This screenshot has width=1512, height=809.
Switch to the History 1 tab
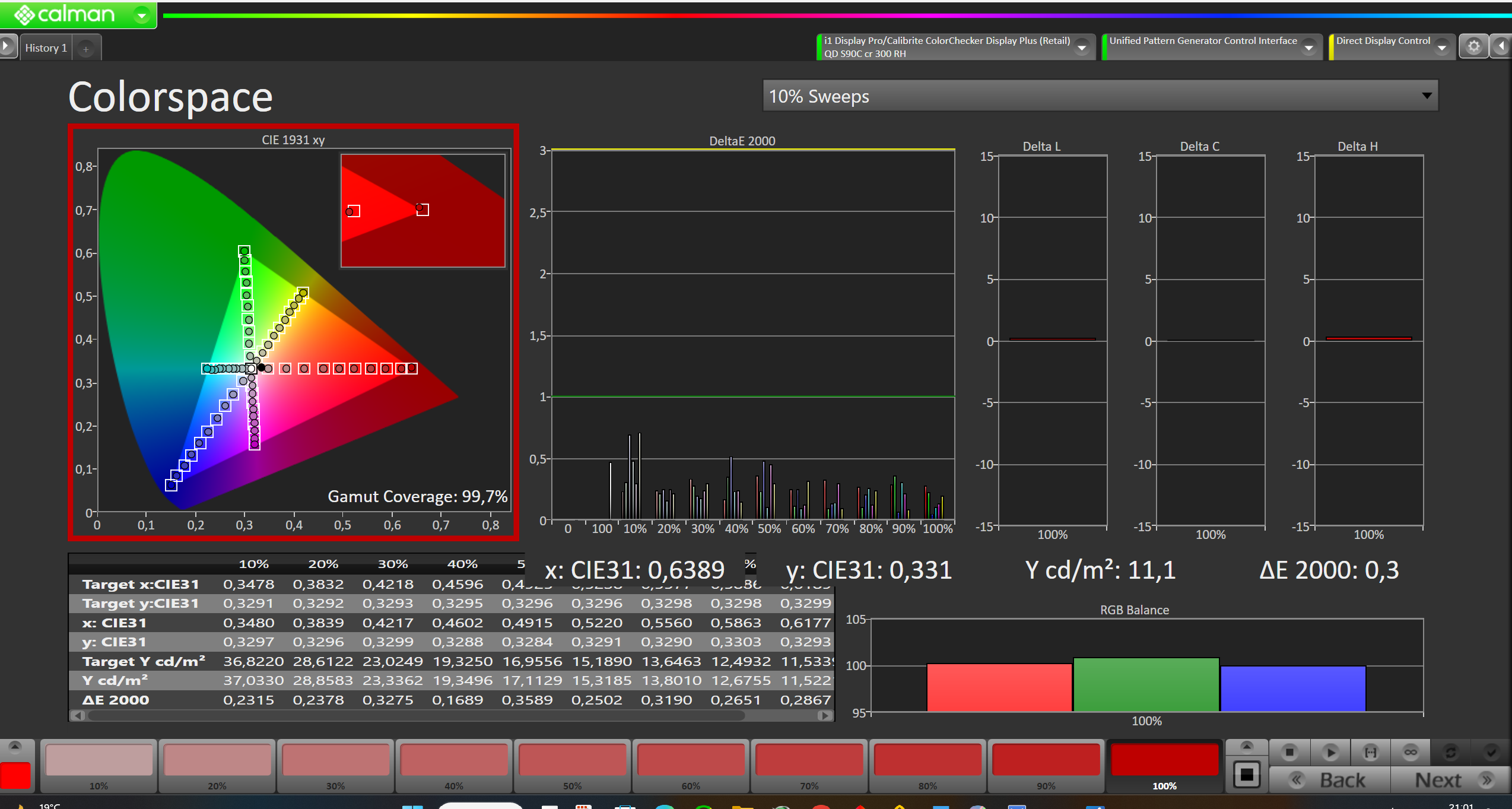(46, 48)
